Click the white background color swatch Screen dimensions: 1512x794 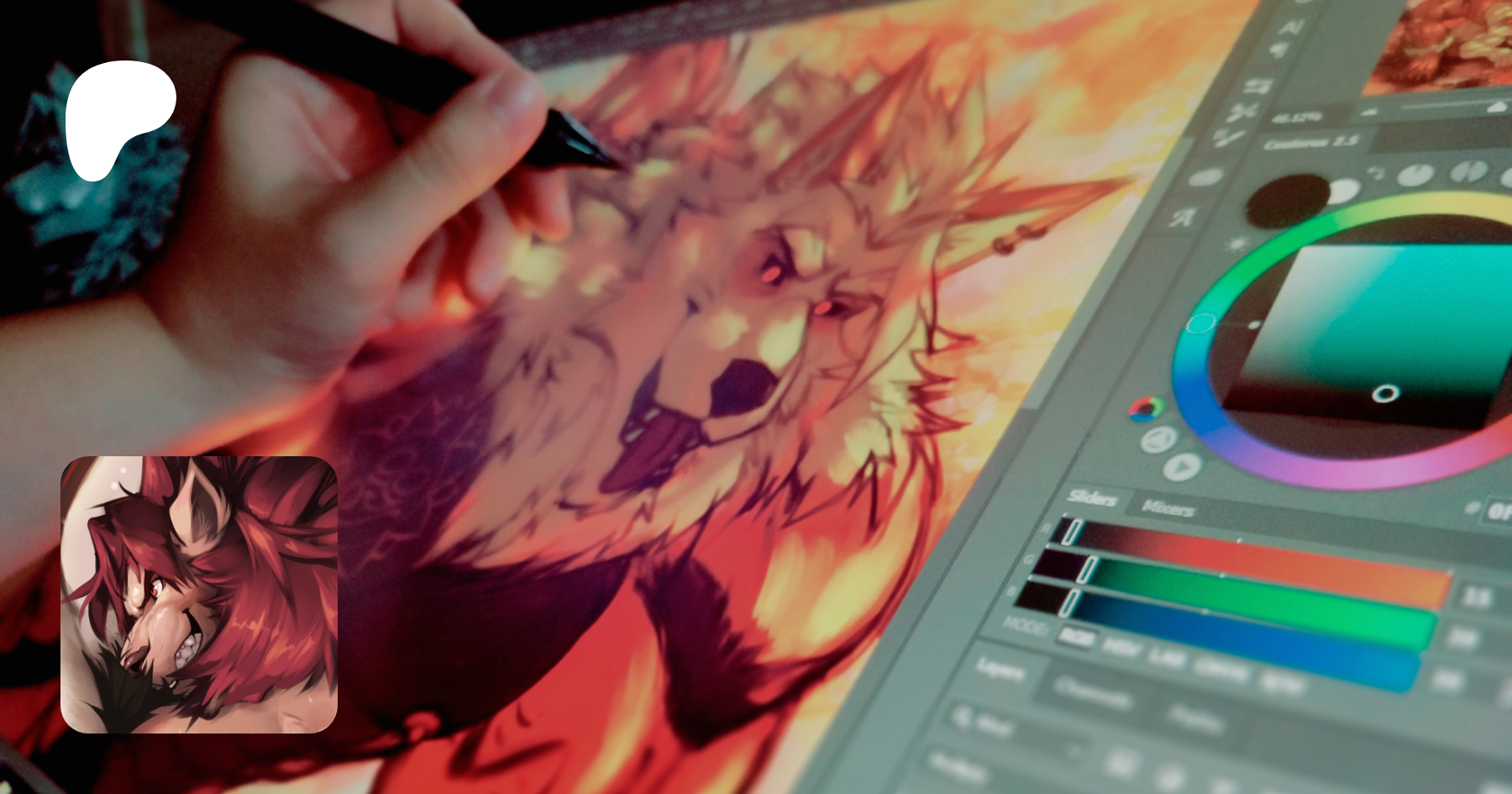click(1341, 191)
